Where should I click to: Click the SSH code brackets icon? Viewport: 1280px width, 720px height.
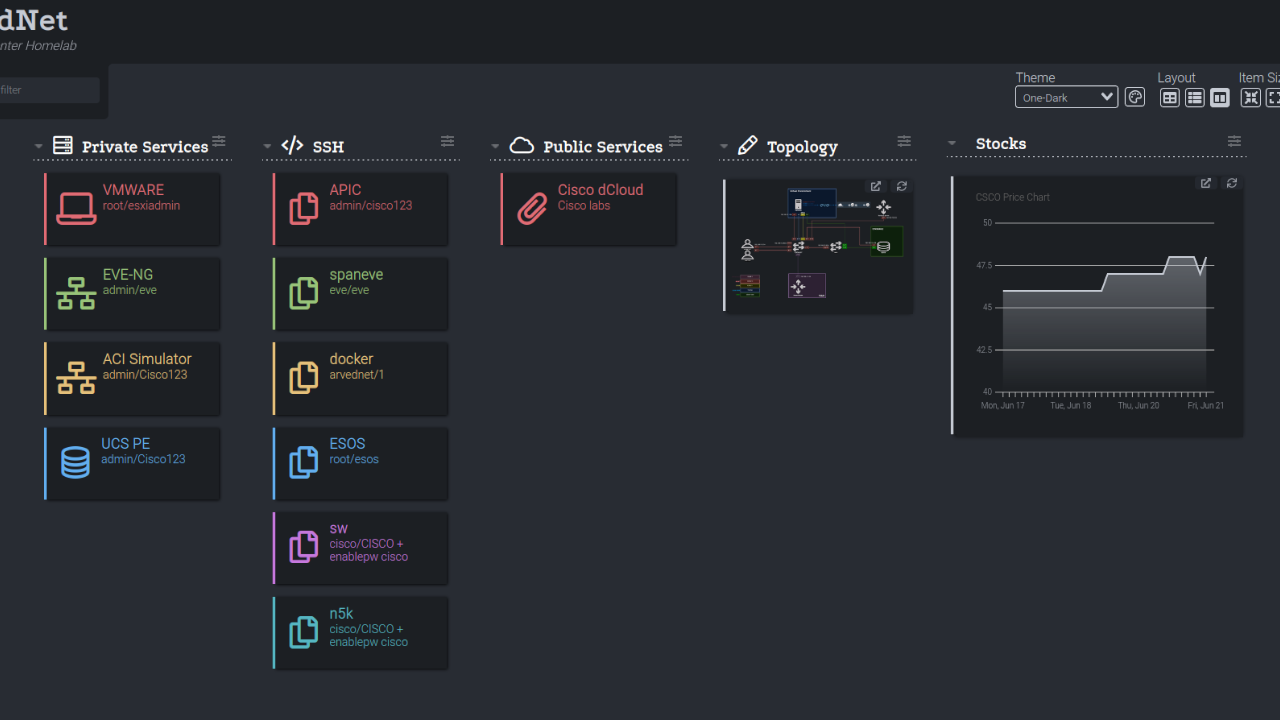292,145
